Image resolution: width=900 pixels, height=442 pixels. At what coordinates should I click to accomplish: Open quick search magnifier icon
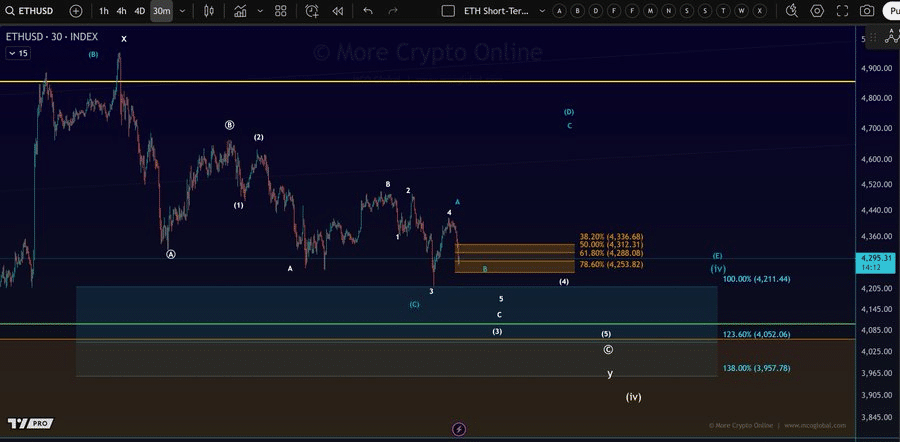coord(791,11)
